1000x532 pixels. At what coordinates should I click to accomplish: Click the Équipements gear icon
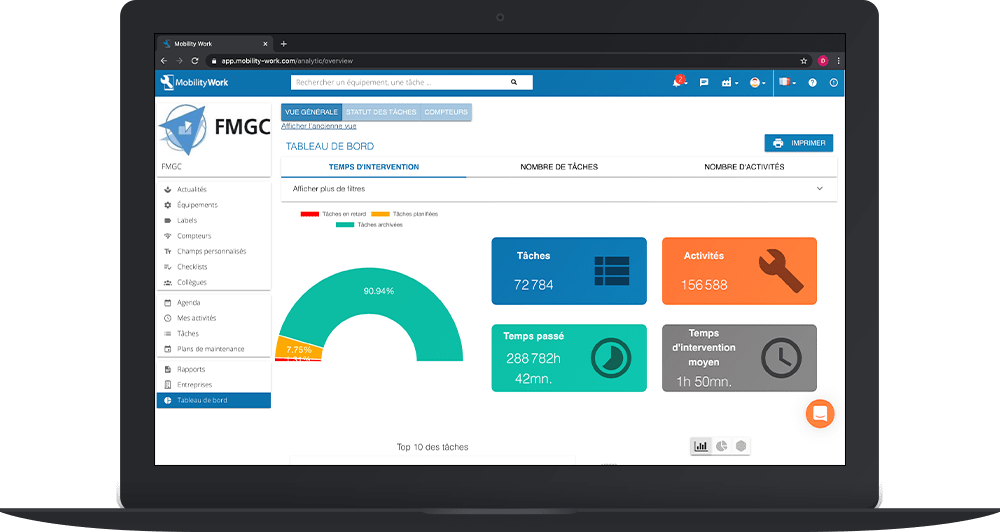168,205
